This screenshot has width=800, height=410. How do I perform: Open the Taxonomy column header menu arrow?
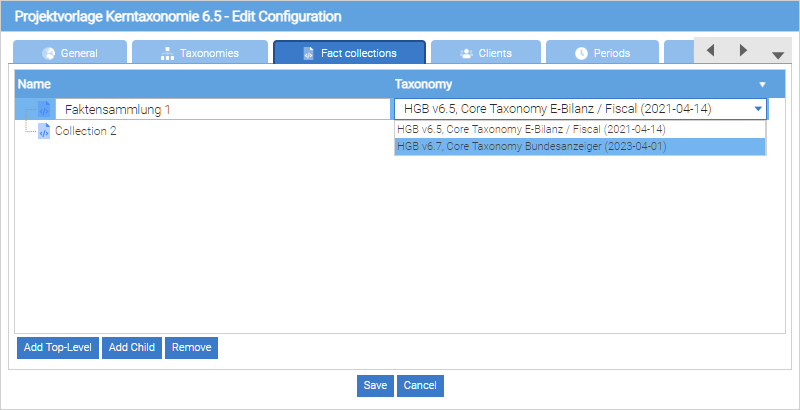point(762,85)
